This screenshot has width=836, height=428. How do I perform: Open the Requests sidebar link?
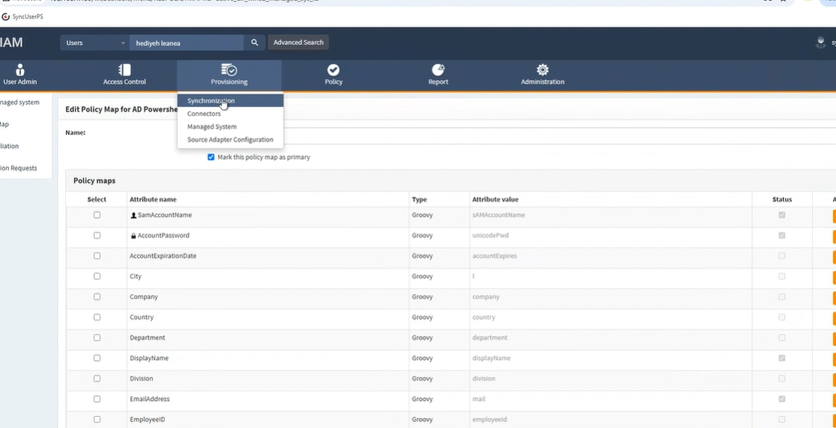(19, 168)
